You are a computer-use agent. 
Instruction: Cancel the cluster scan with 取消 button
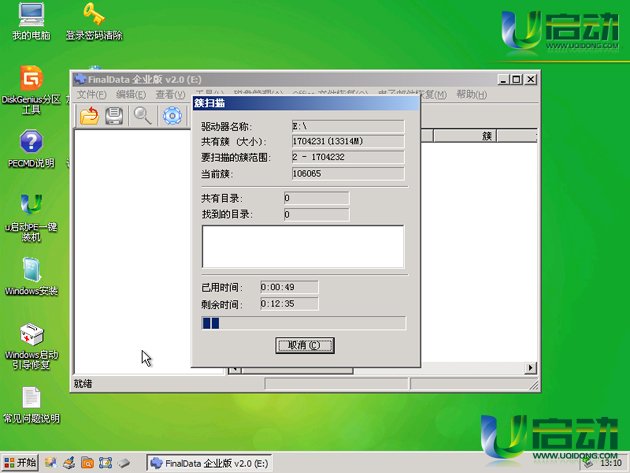pyautogui.click(x=304, y=345)
